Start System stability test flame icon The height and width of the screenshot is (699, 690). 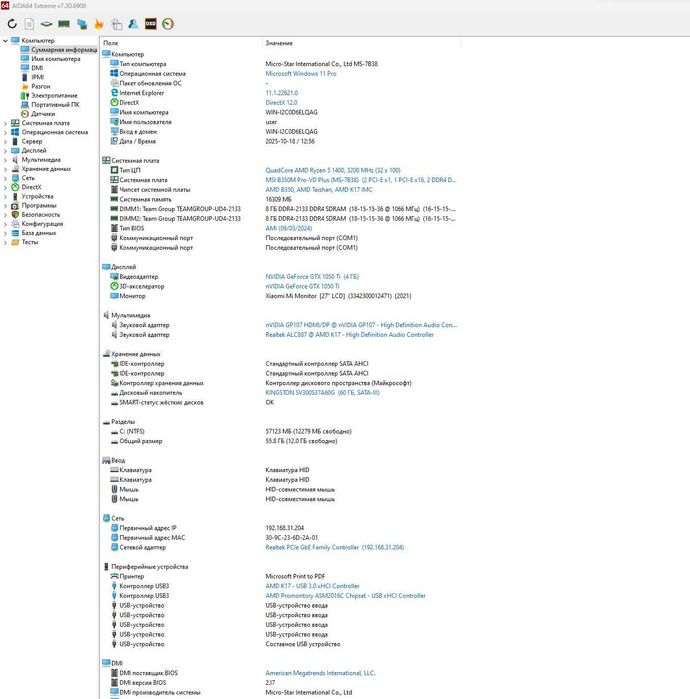99,24
